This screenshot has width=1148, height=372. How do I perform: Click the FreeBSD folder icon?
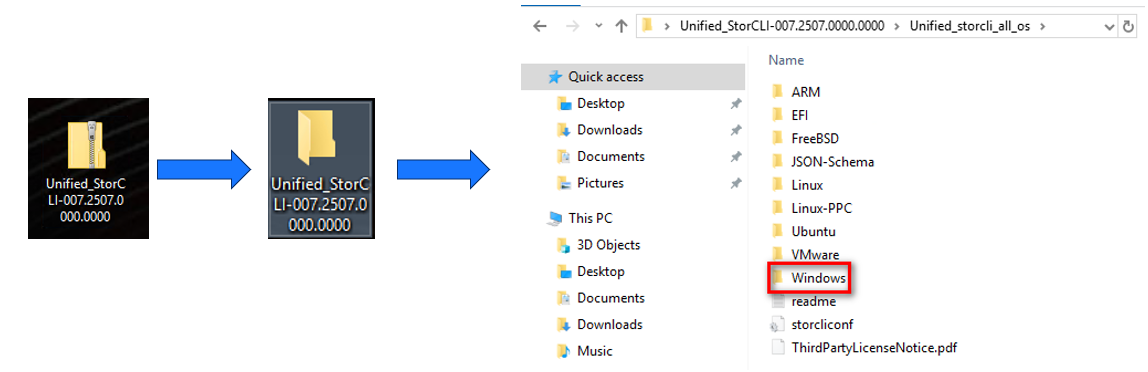coord(778,138)
